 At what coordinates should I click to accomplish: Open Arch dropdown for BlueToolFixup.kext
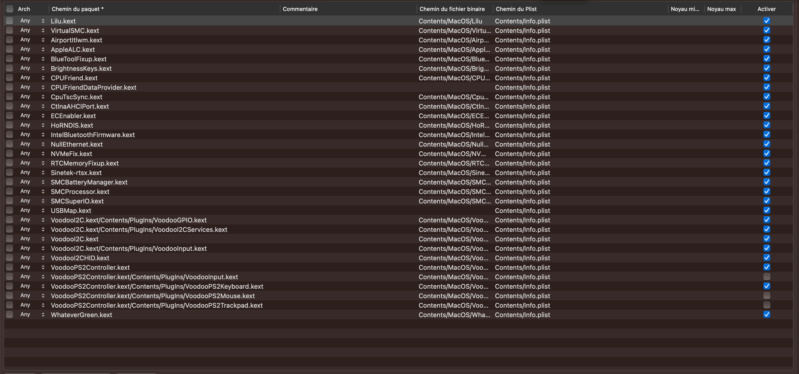32,59
